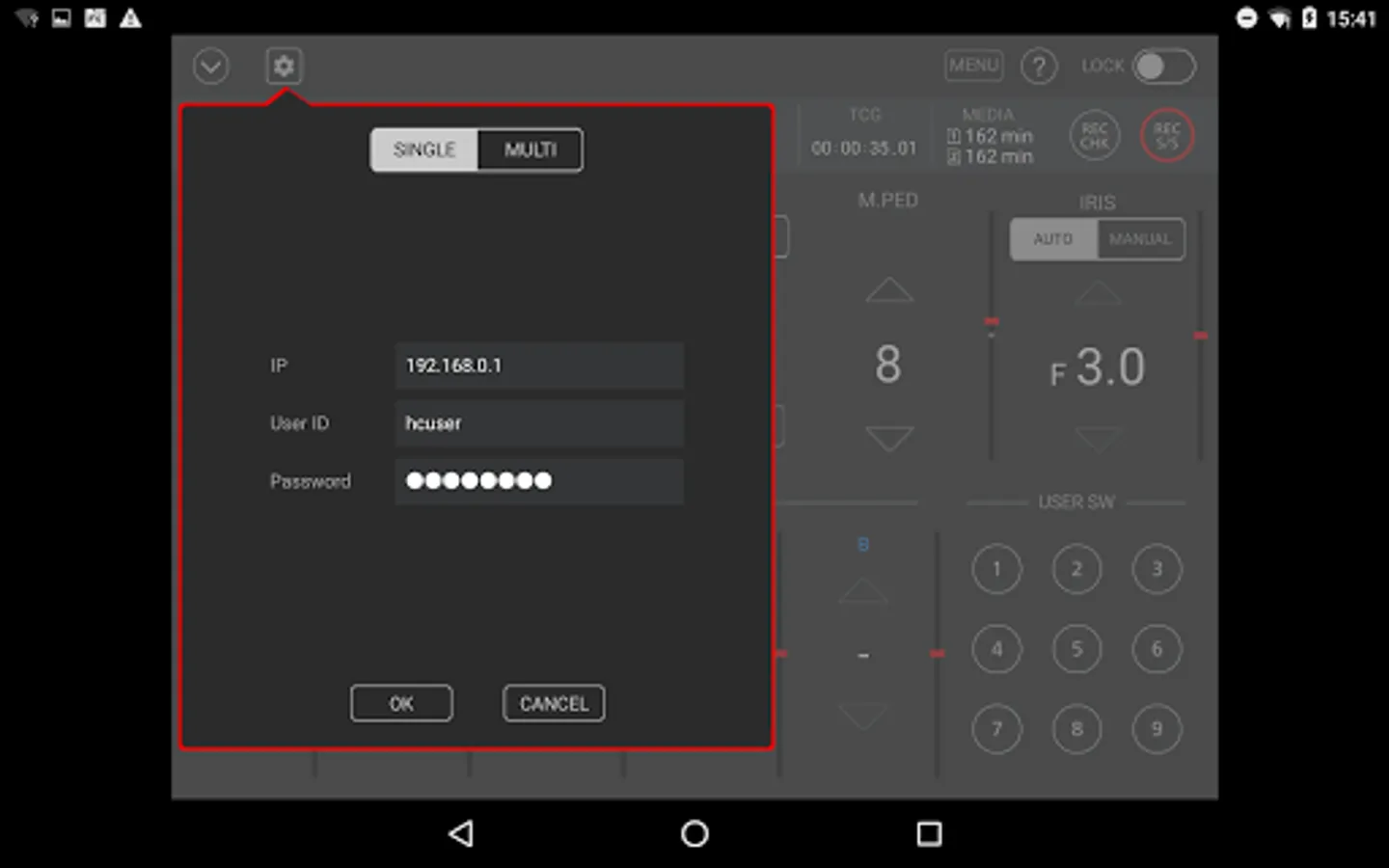The height and width of the screenshot is (868, 1389).
Task: Decrease blue gain B down arrow
Action: pos(863,717)
